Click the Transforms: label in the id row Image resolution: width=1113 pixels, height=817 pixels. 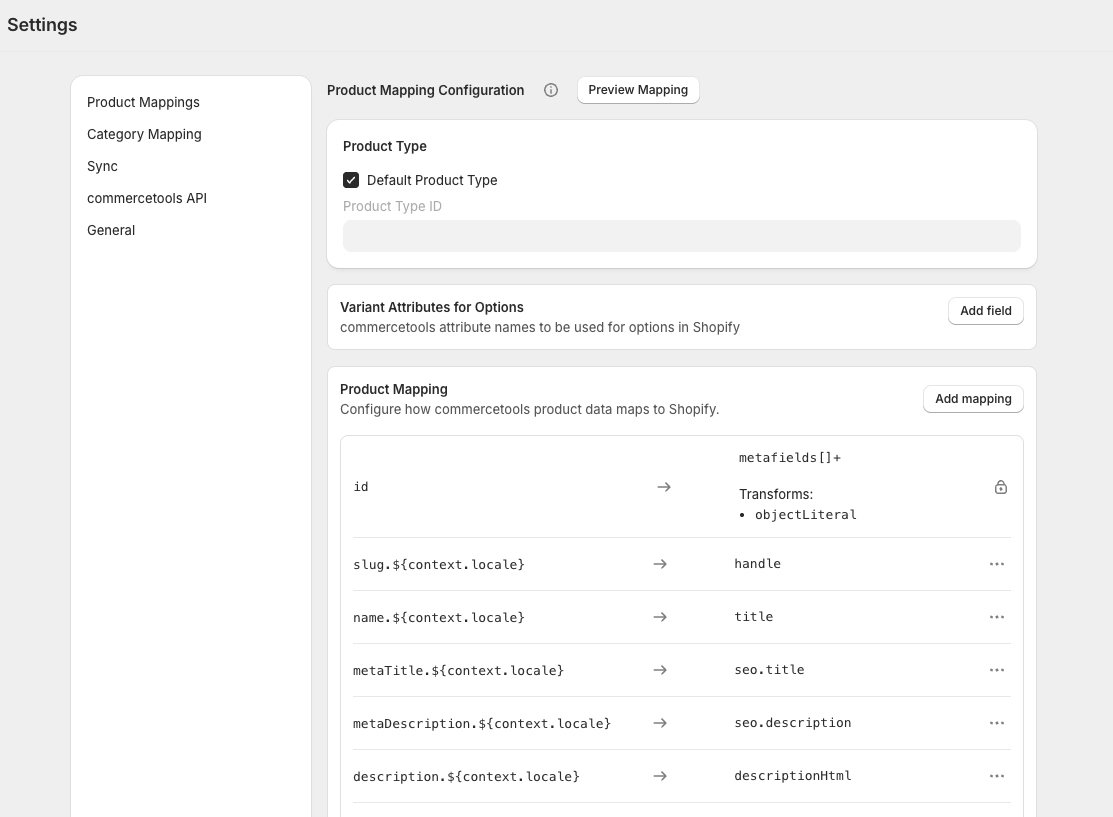pyautogui.click(x=776, y=494)
